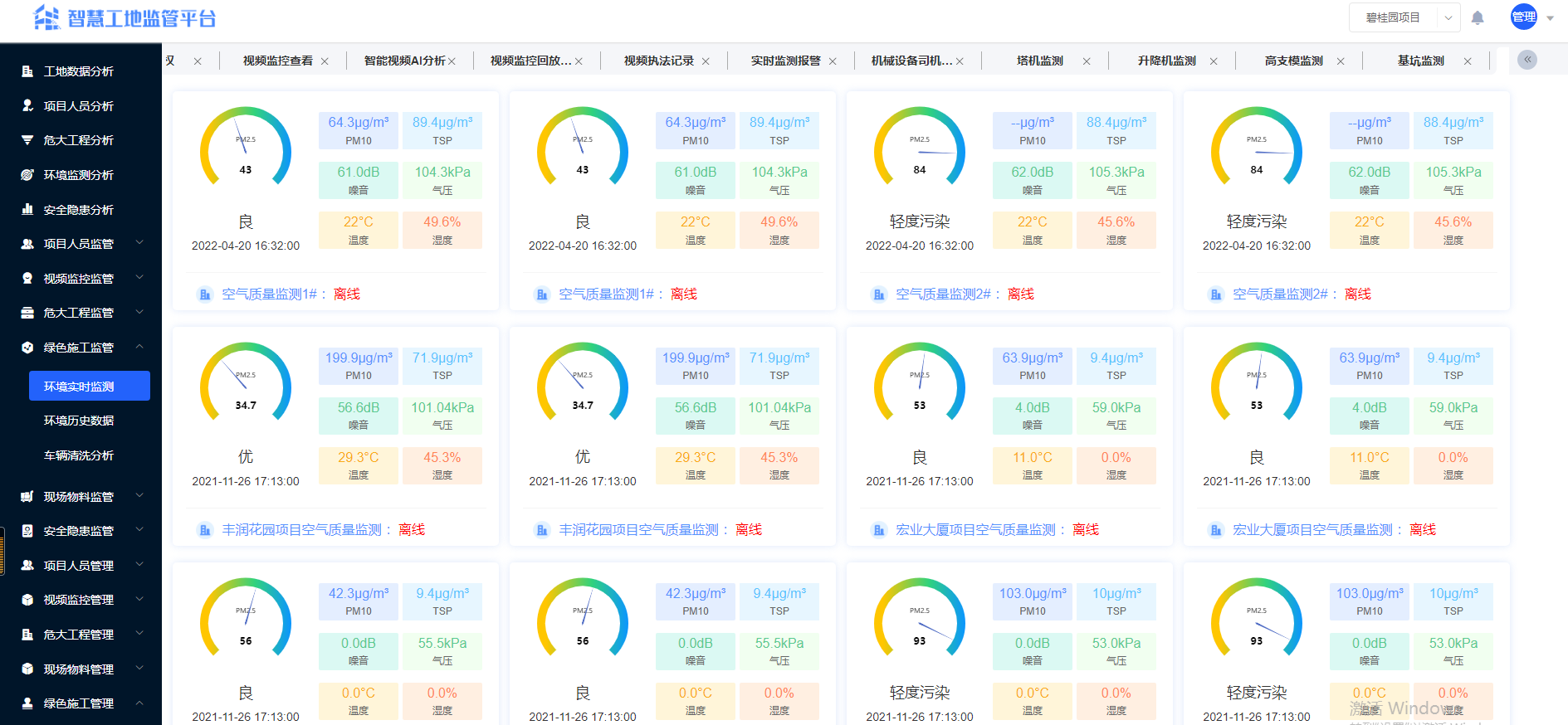The image size is (1568, 725).
Task: Click the 环境监测分析 sidebar icon
Action: 27,175
